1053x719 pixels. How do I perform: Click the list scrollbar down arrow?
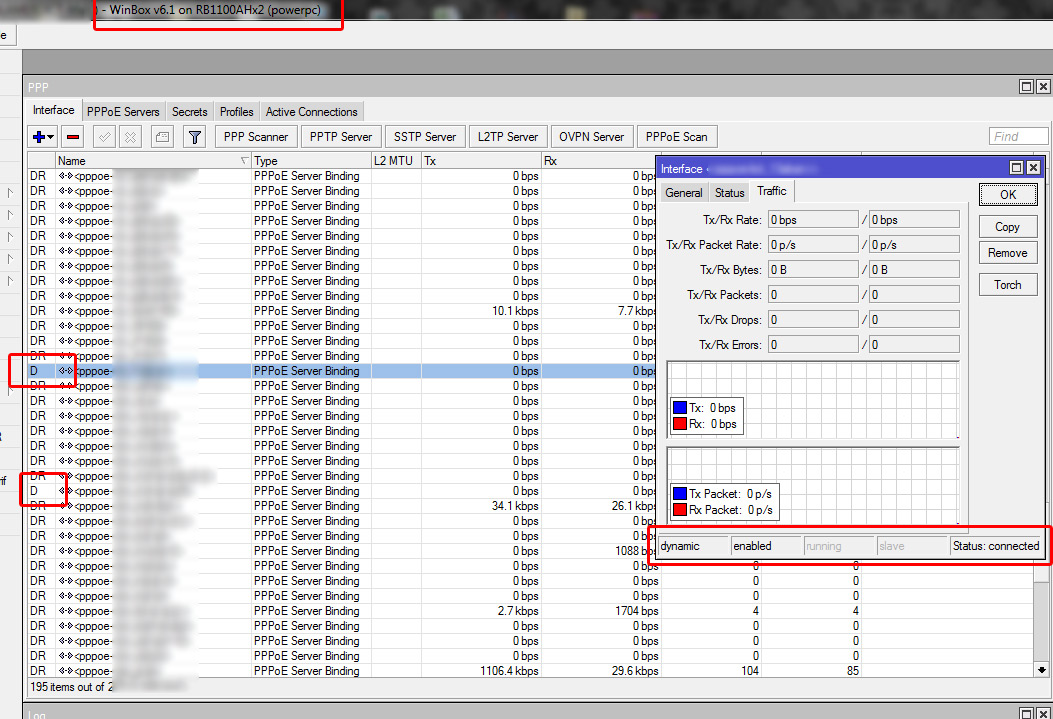[1042, 670]
